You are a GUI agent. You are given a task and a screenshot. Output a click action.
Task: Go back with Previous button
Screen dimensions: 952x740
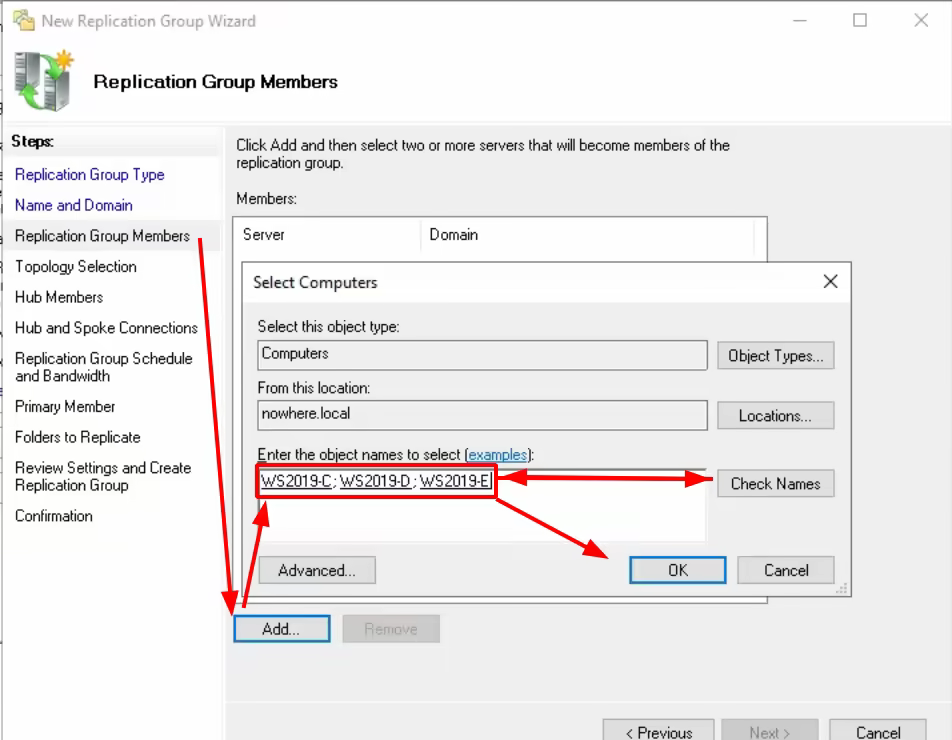pos(658,730)
